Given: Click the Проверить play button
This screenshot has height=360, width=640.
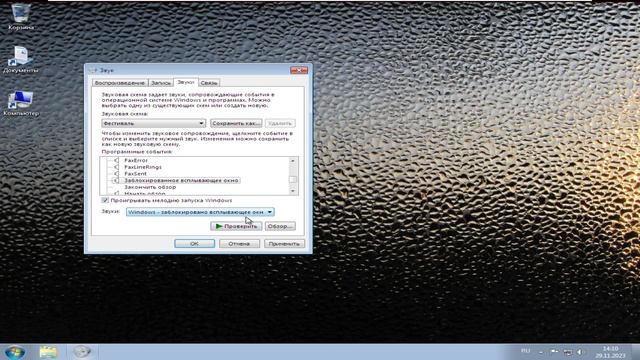Looking at the screenshot, I should [236, 226].
